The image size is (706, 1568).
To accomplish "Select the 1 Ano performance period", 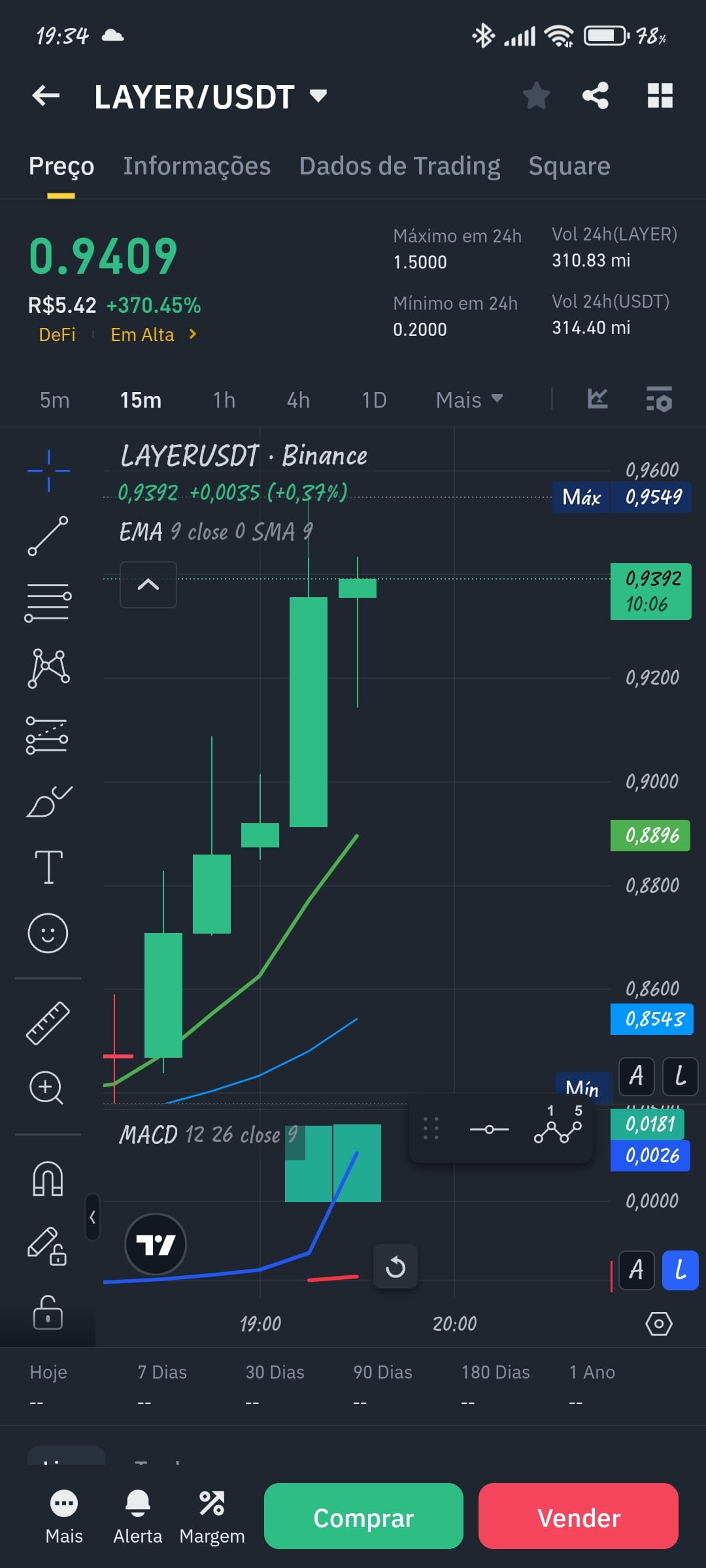I will (x=592, y=1386).
